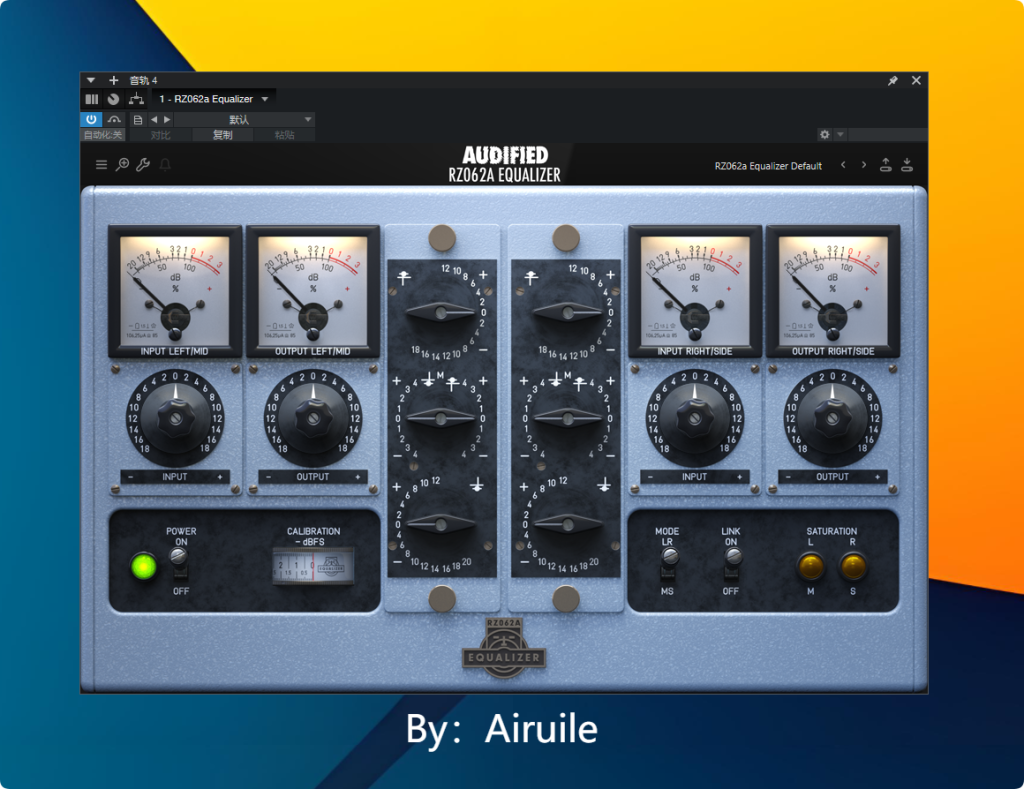The width and height of the screenshot is (1024, 789).
Task: Click the AUDIFIED logo title
Action: tap(505, 155)
